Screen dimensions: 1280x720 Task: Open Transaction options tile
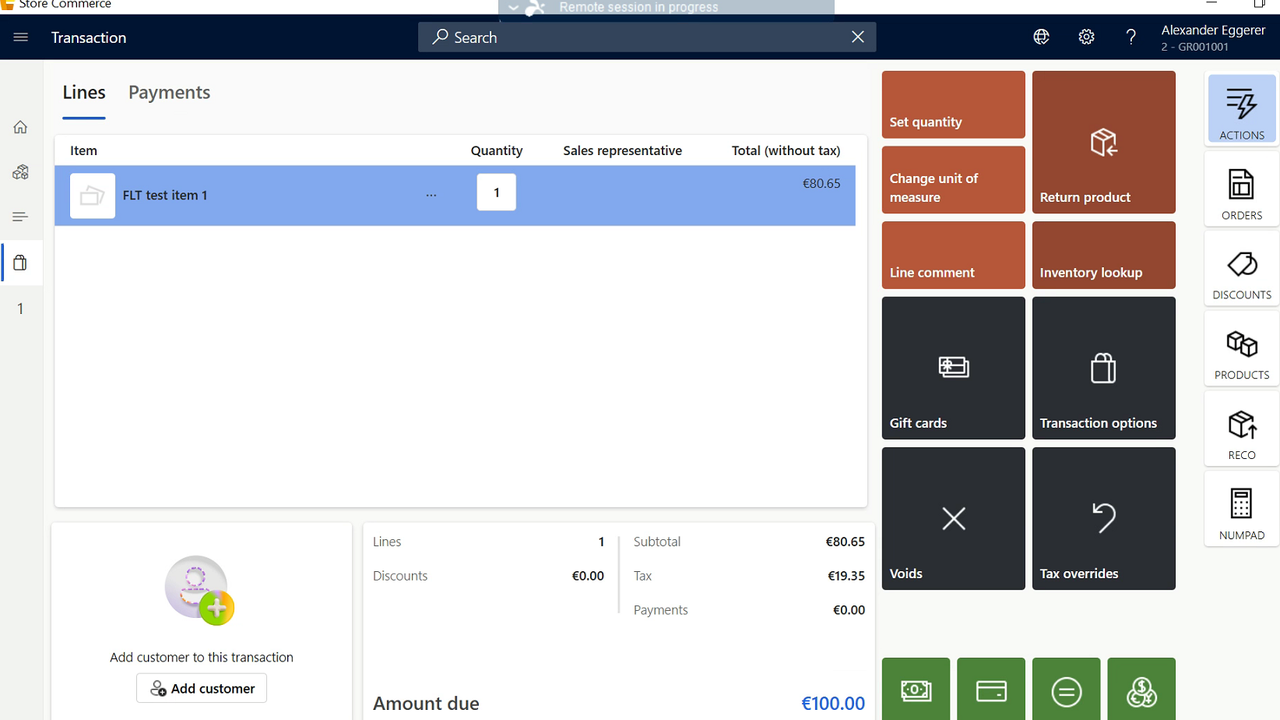click(1103, 368)
